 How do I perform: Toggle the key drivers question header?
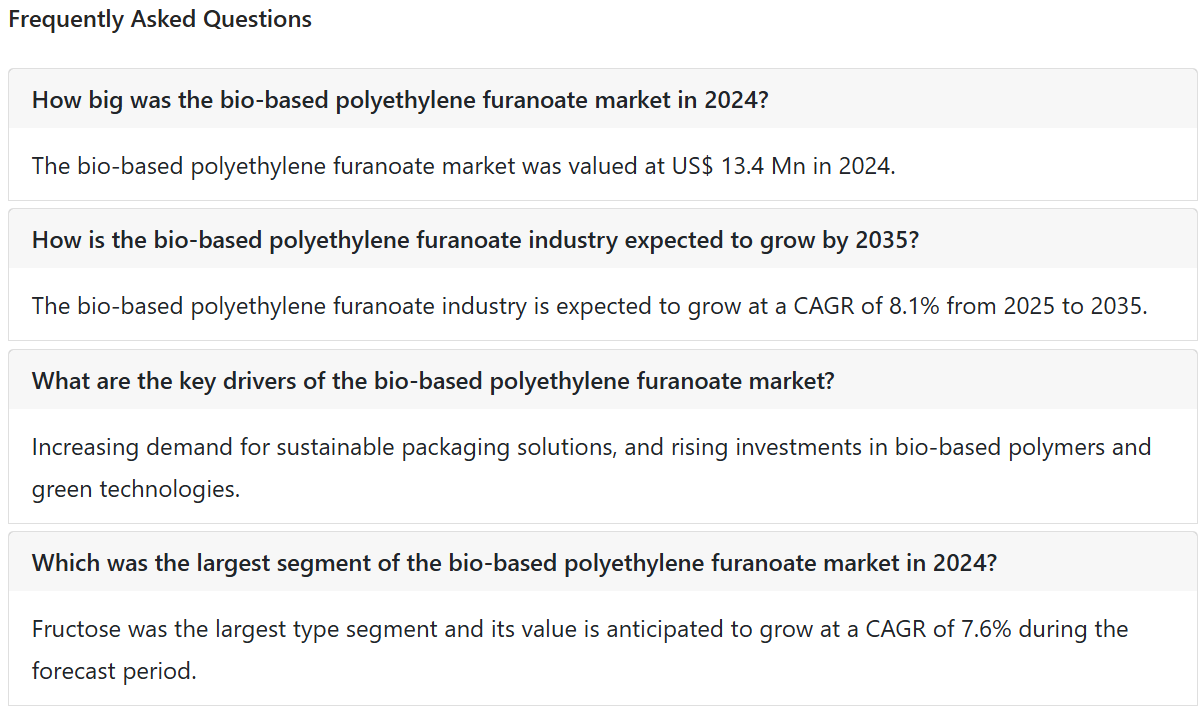602,380
